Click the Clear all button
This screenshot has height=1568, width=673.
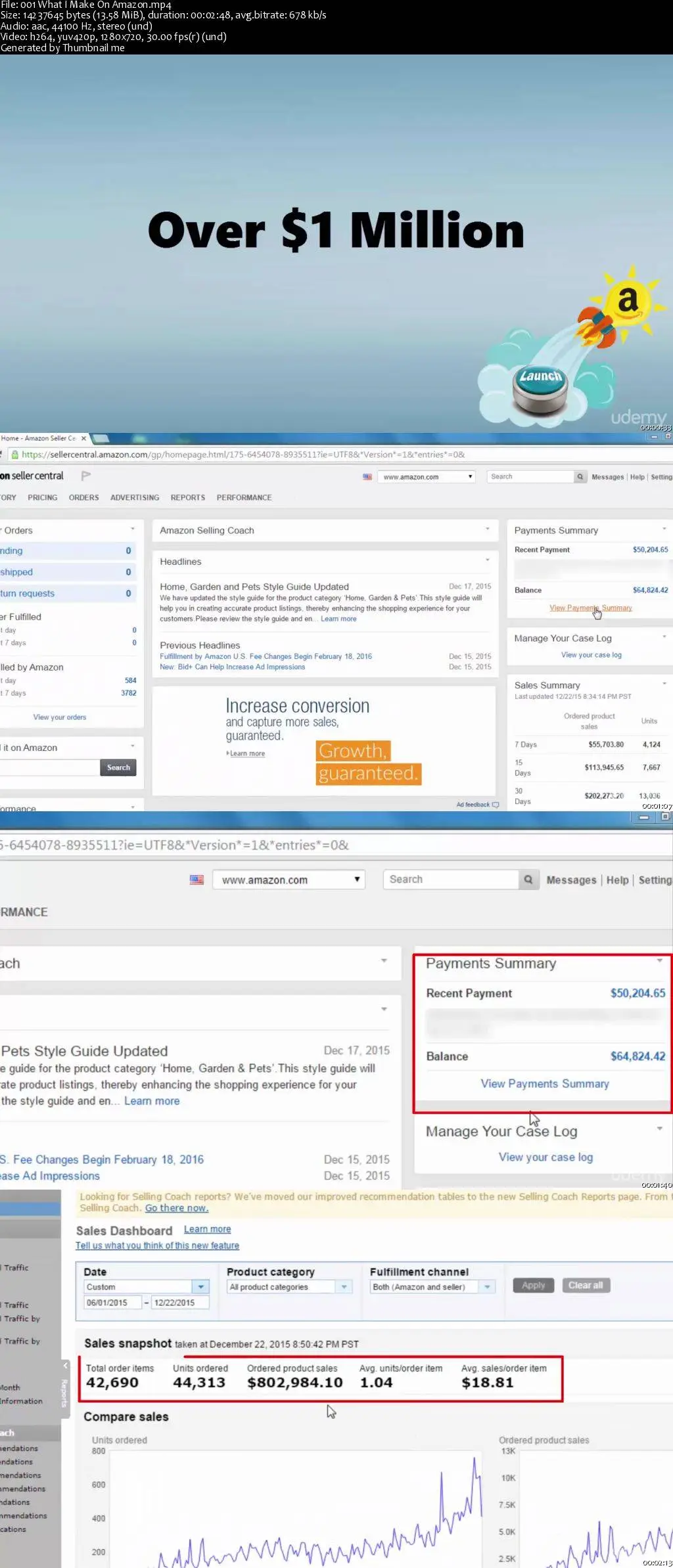[586, 1286]
